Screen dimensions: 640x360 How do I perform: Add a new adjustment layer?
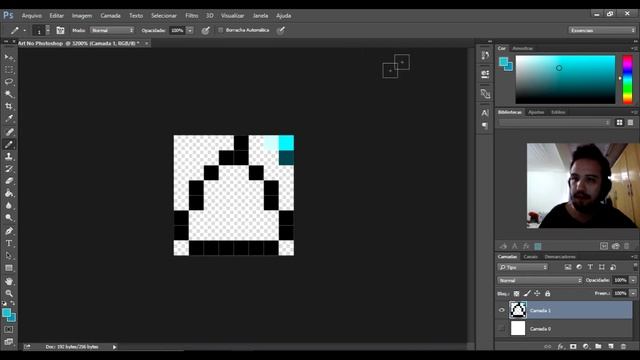click(586, 346)
